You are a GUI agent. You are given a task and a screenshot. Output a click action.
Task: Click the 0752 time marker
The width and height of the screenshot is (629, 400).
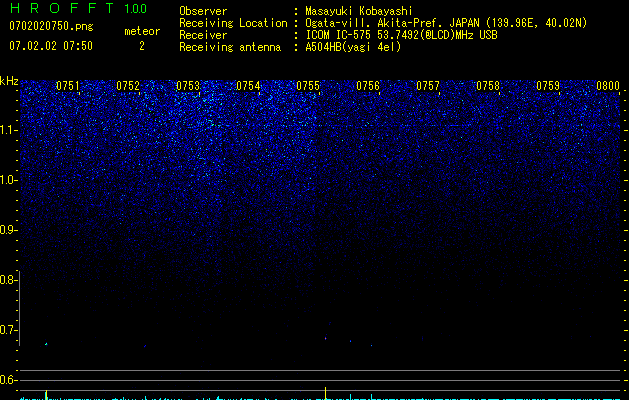pos(128,86)
